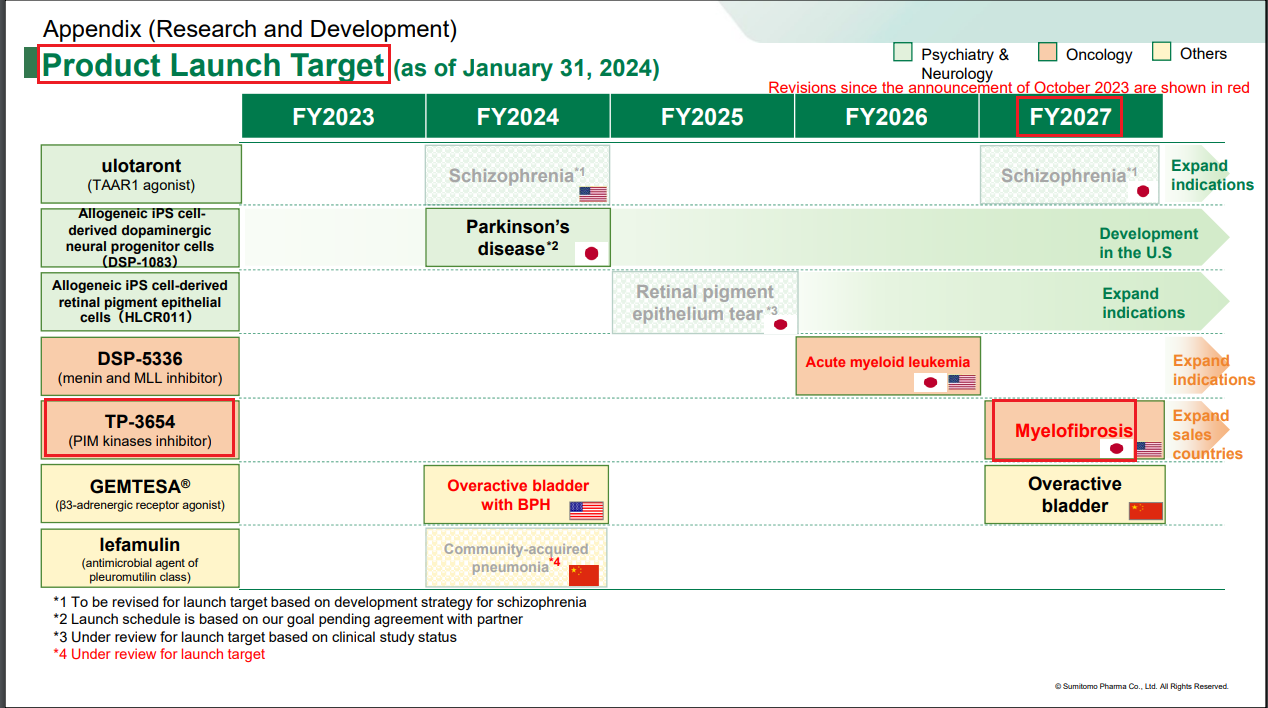Click the Overactive bladder text in the FY2027 column

[1075, 495]
